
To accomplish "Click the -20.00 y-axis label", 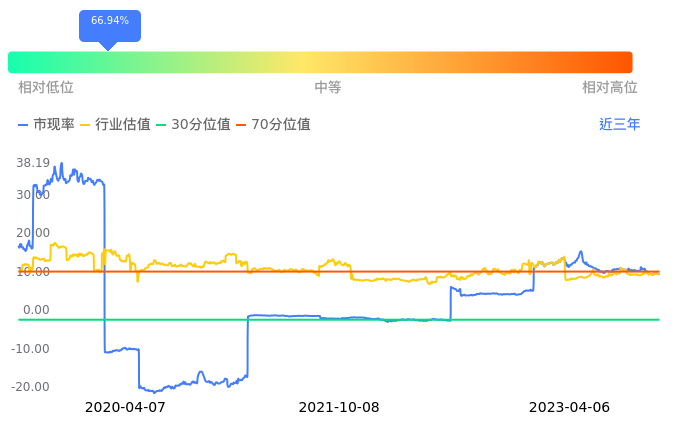I will [x=31, y=387].
